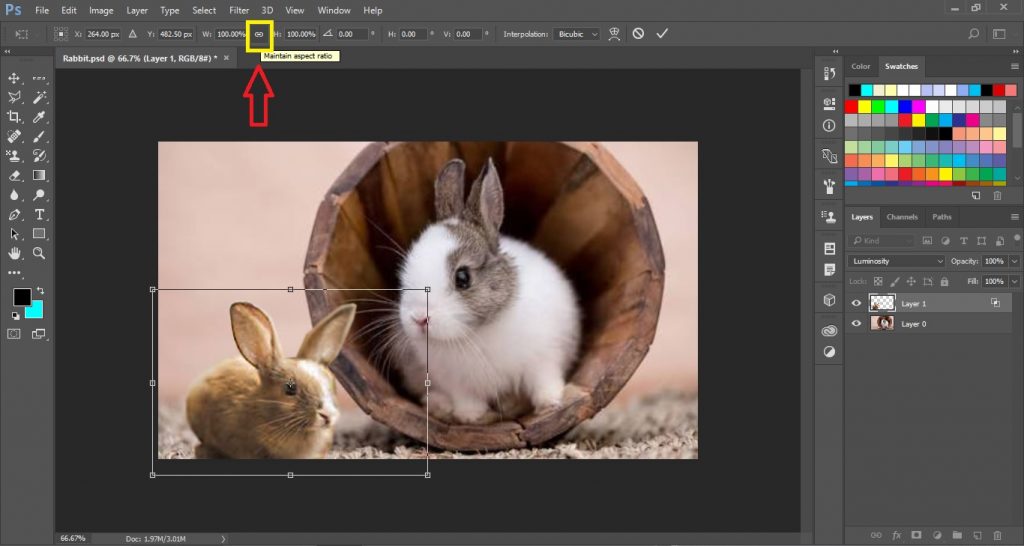1024x546 pixels.
Task: Toggle Maintain aspect ratio link
Action: point(259,34)
